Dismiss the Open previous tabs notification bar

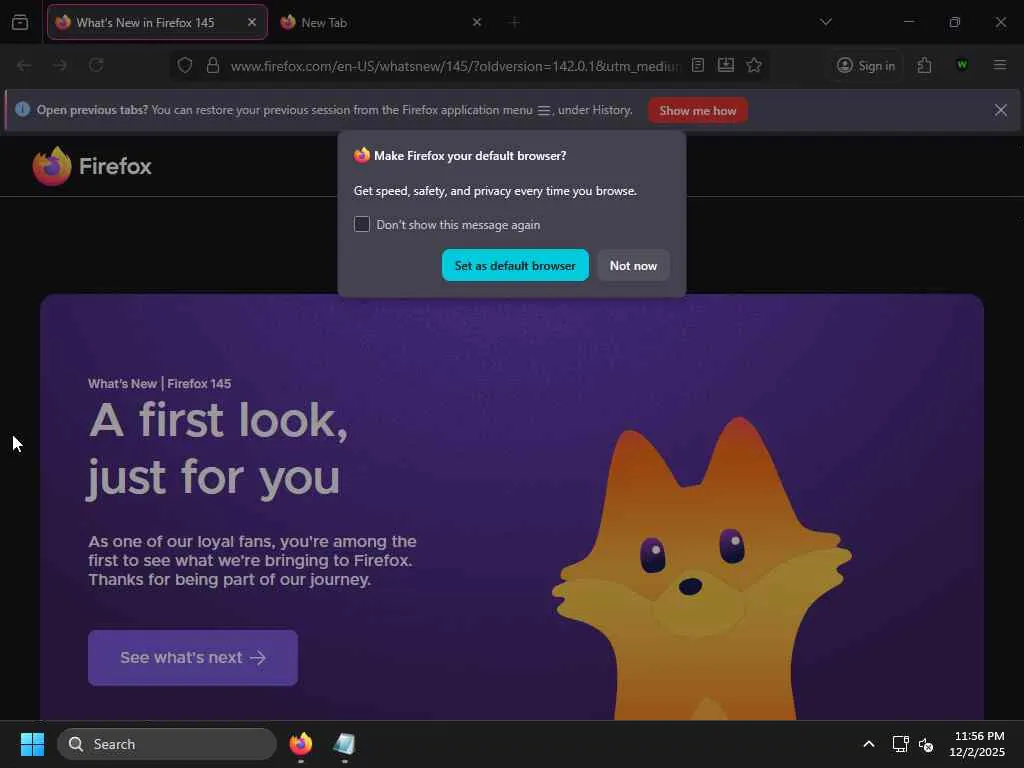pos(1000,110)
